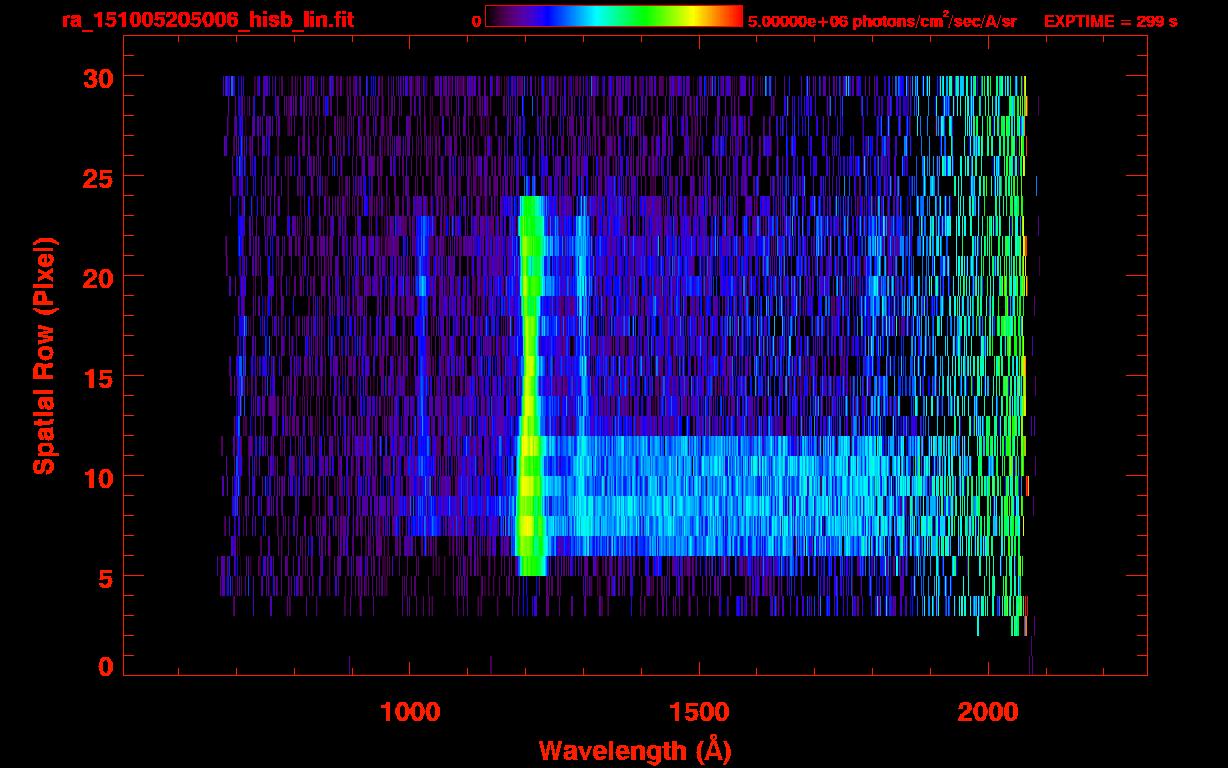This screenshot has height=768, width=1228.
Task: Click the 2000 wavelength tick label
Action: pyautogui.click(x=987, y=712)
